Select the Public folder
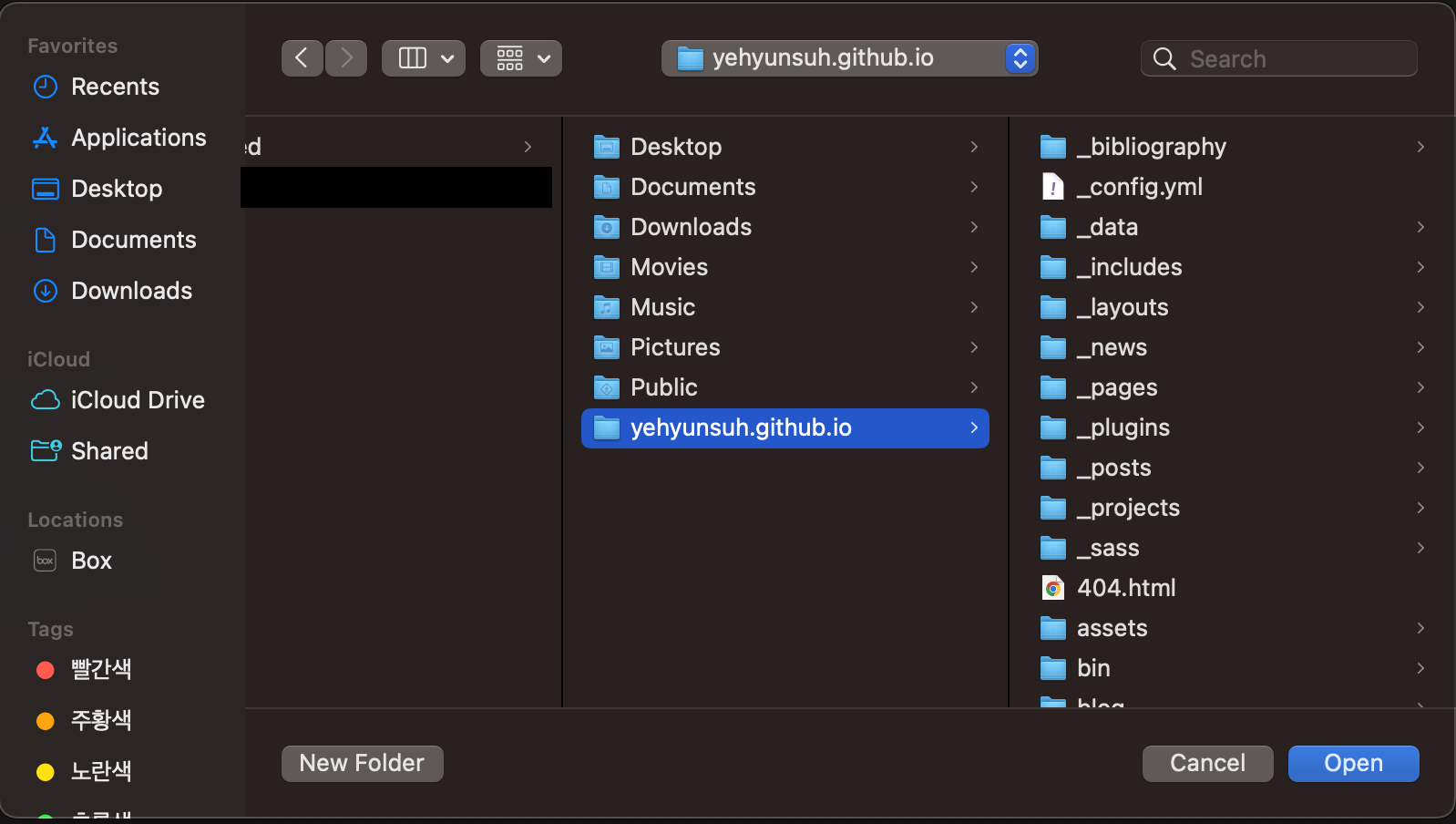The image size is (1456, 824). tap(785, 387)
